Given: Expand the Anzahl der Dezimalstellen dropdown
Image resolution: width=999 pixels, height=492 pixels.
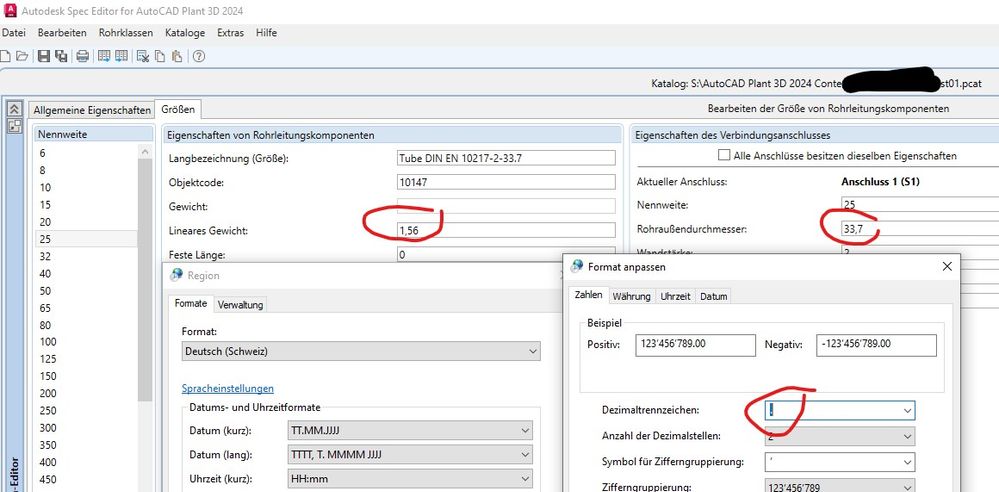Looking at the screenshot, I should [x=838, y=436].
